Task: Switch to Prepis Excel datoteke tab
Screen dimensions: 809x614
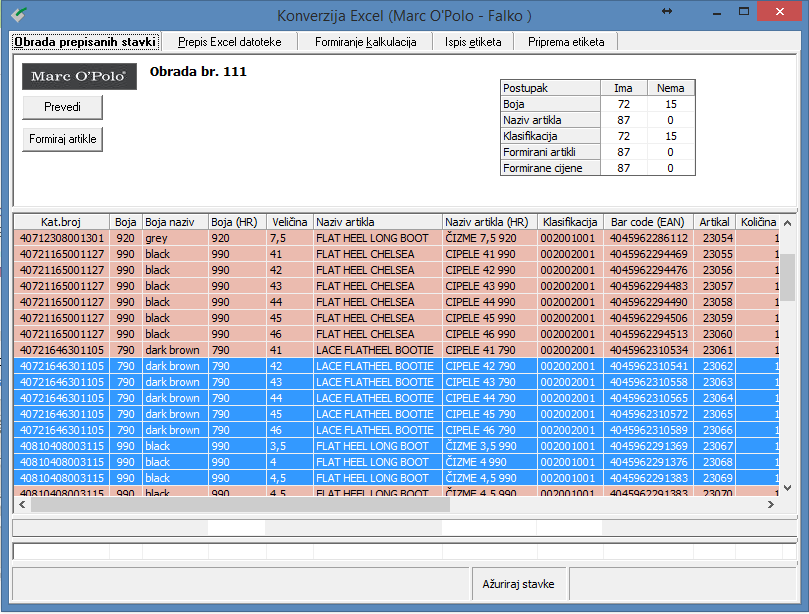Action: tap(230, 42)
